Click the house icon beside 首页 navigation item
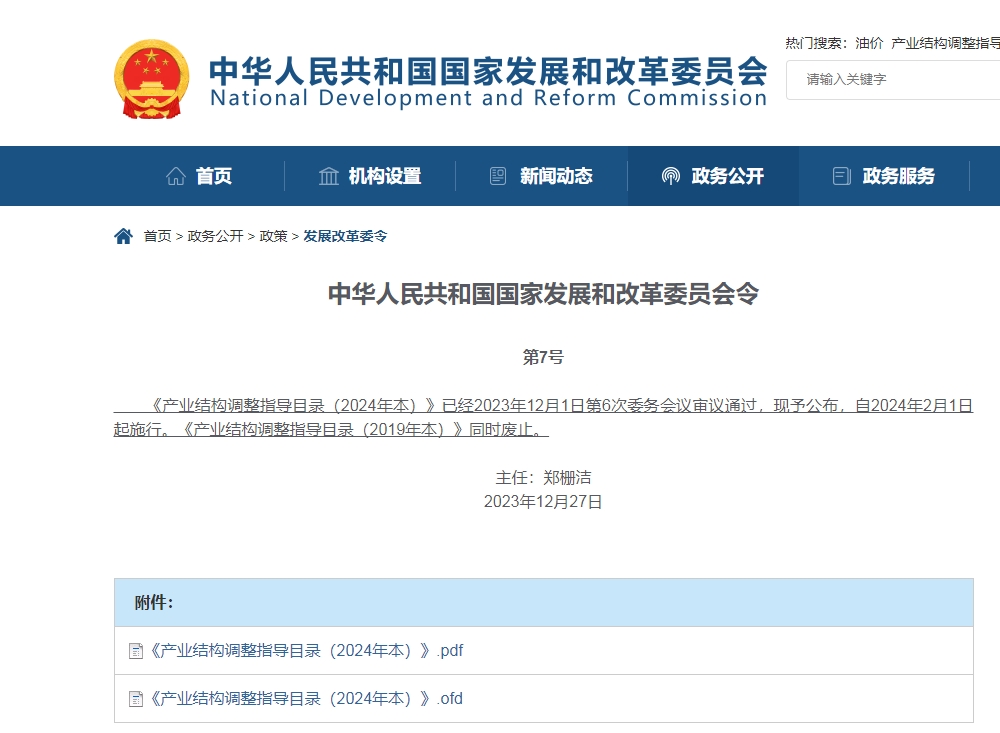The height and width of the screenshot is (733, 1000). pyautogui.click(x=175, y=176)
